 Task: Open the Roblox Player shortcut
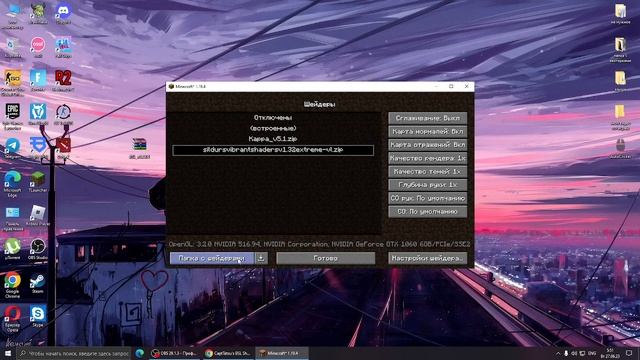[38, 216]
